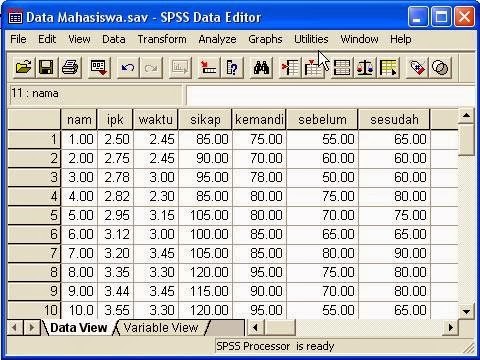Click the tab scroll right arrow
The height and width of the screenshot is (360, 480).
click(x=31, y=327)
